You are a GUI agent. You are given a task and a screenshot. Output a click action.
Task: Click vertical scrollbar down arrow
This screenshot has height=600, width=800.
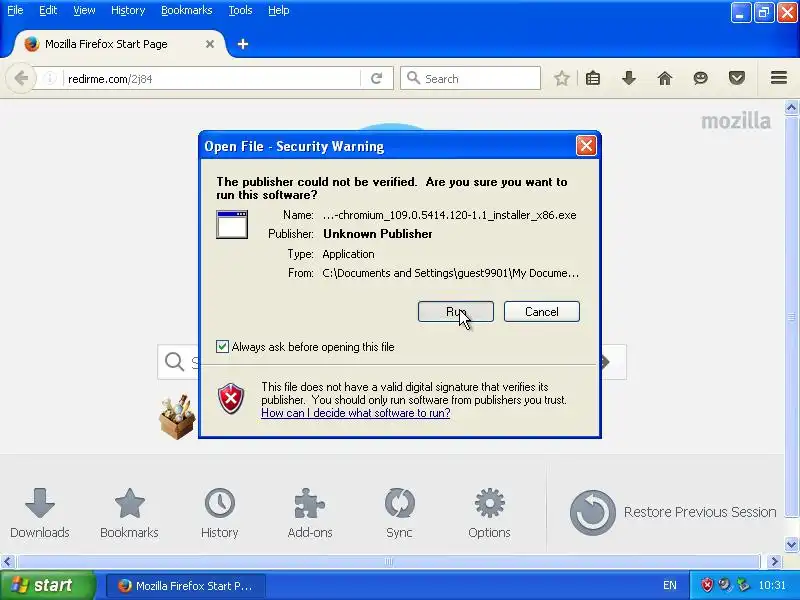pyautogui.click(x=791, y=544)
